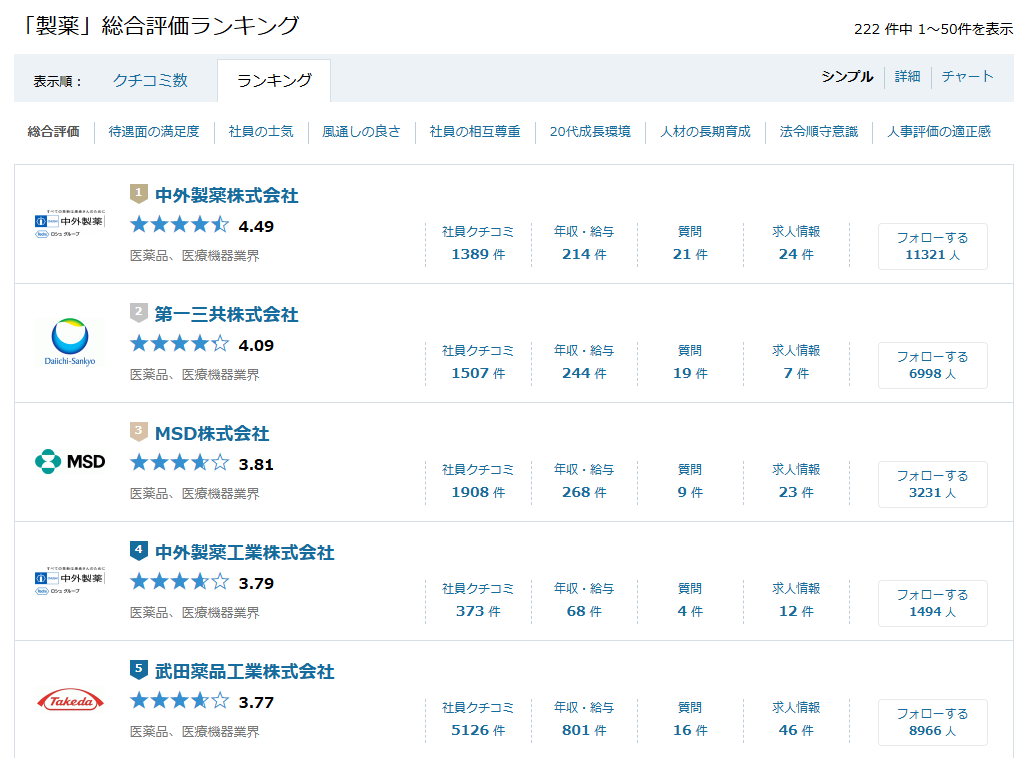1024x758 pixels.
Task: Follow 中外製薬工業株式会社 with the 1494人 button
Action: coord(933,603)
